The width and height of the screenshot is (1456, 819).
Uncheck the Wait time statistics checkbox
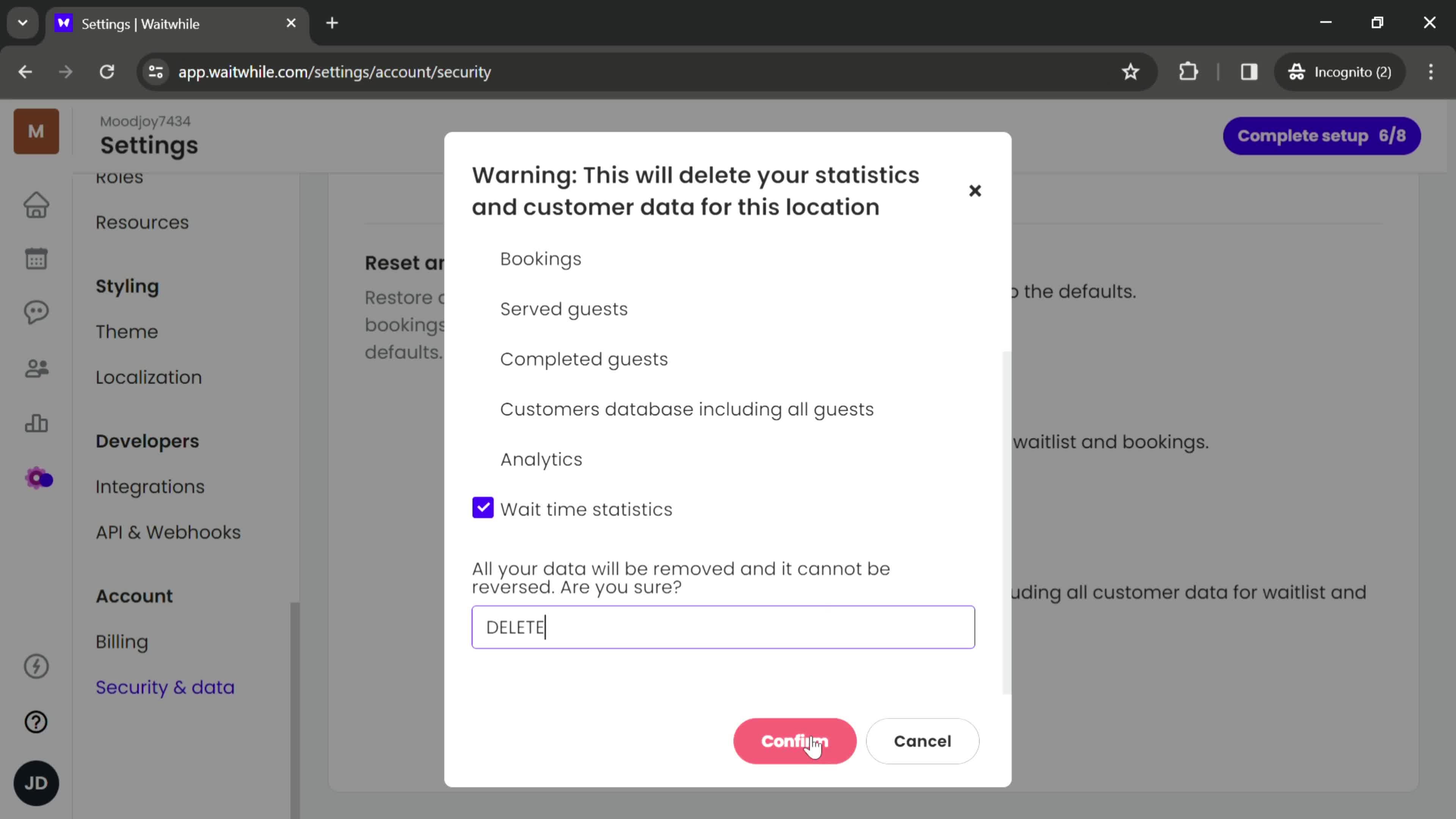tap(483, 508)
